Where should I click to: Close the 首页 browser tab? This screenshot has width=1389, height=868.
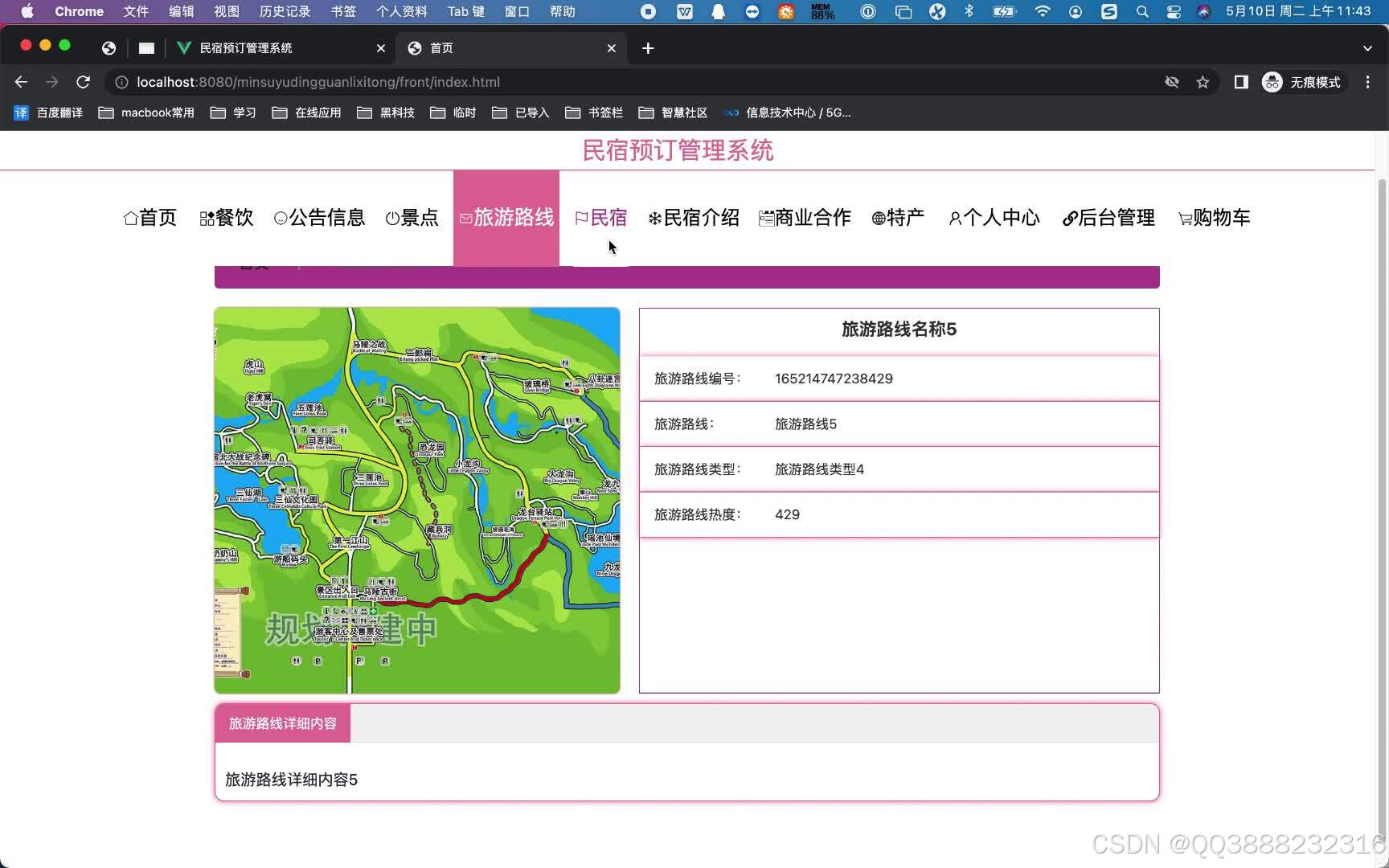click(x=612, y=48)
